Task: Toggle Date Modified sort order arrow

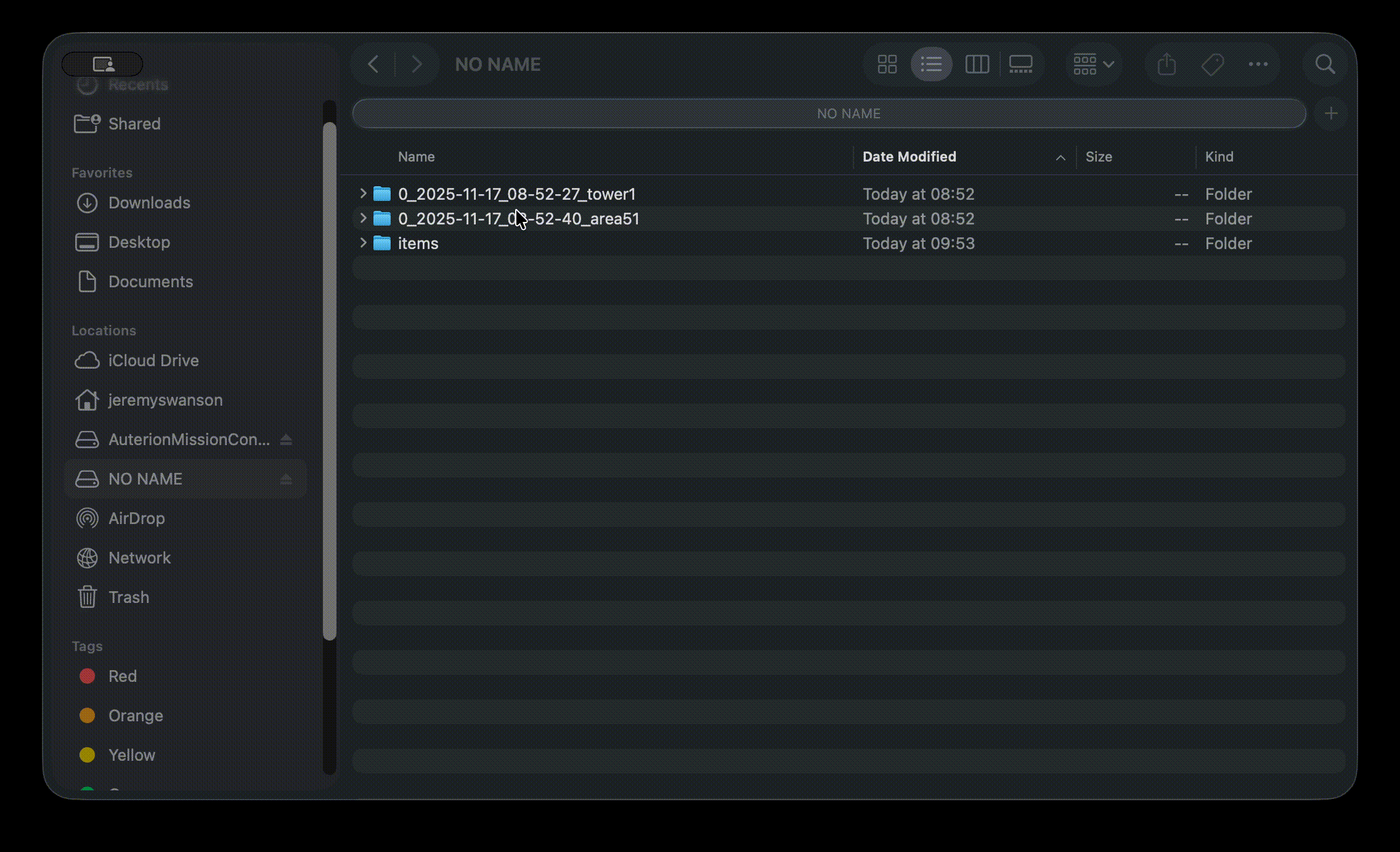Action: click(x=1060, y=157)
